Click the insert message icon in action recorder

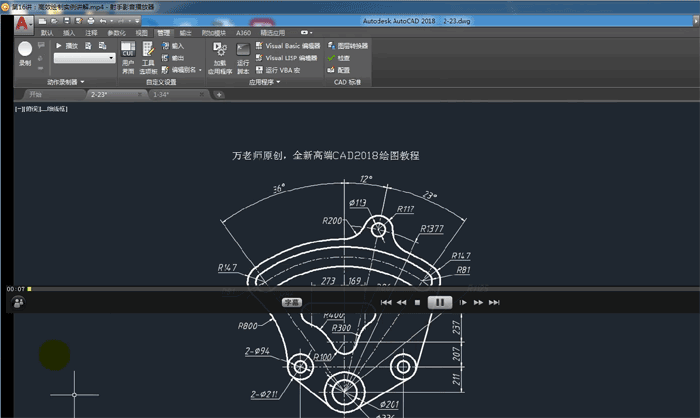pos(41,45)
